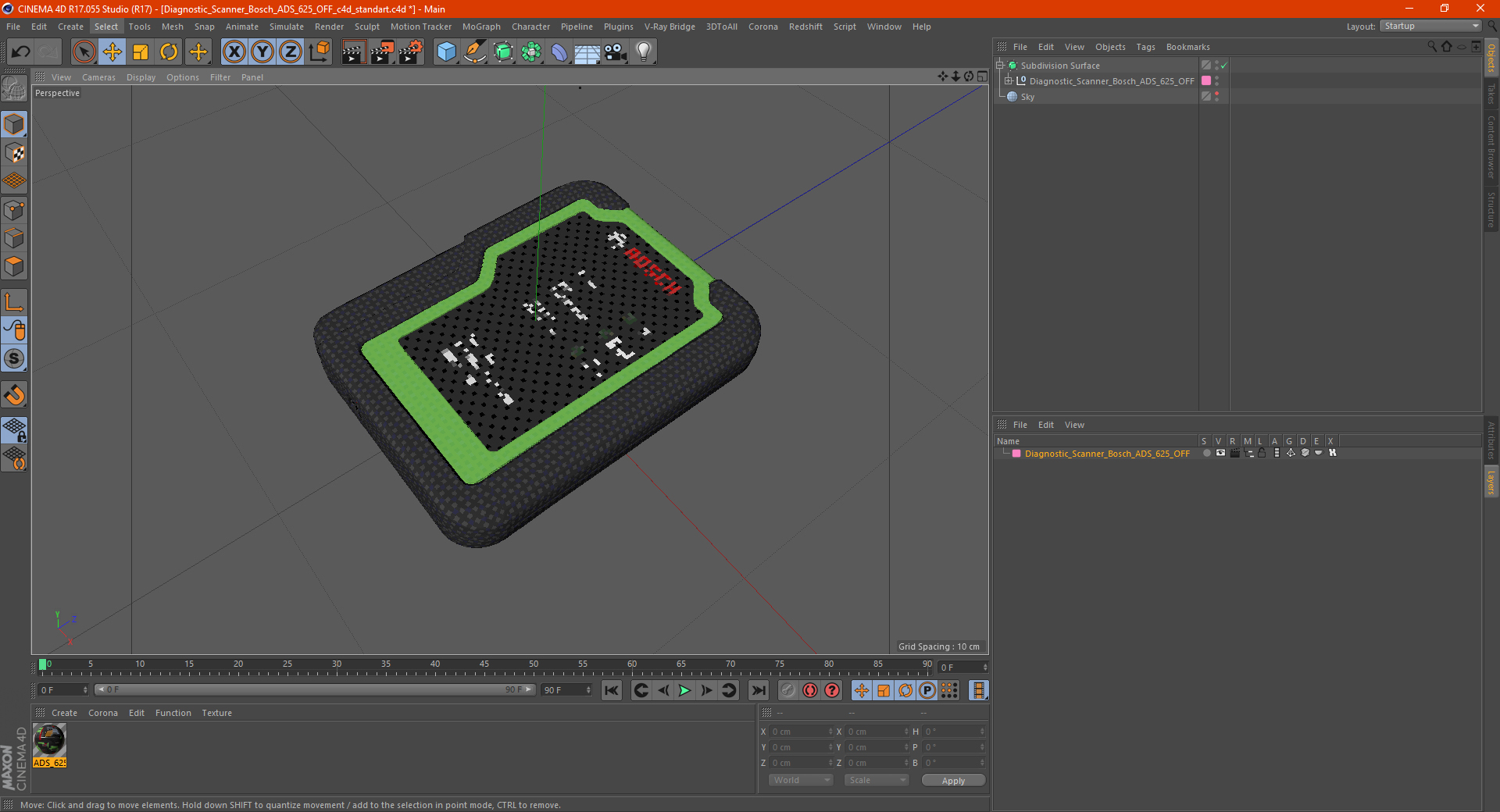Add a Light object
This screenshot has height=812, width=1500.
(x=644, y=52)
